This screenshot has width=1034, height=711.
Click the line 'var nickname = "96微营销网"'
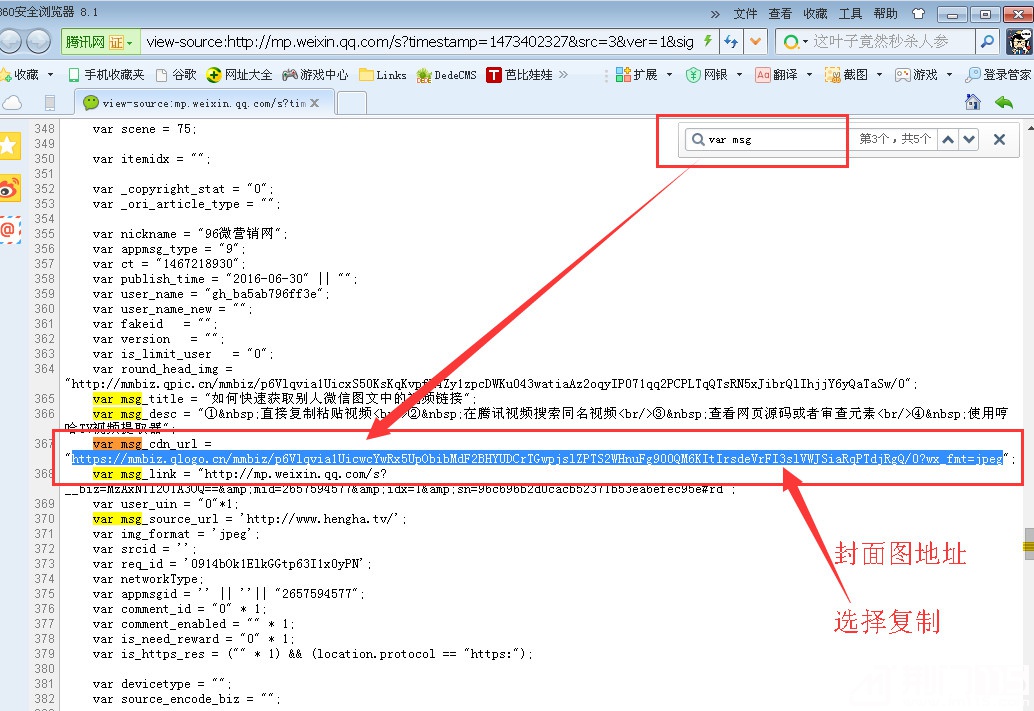click(190, 234)
